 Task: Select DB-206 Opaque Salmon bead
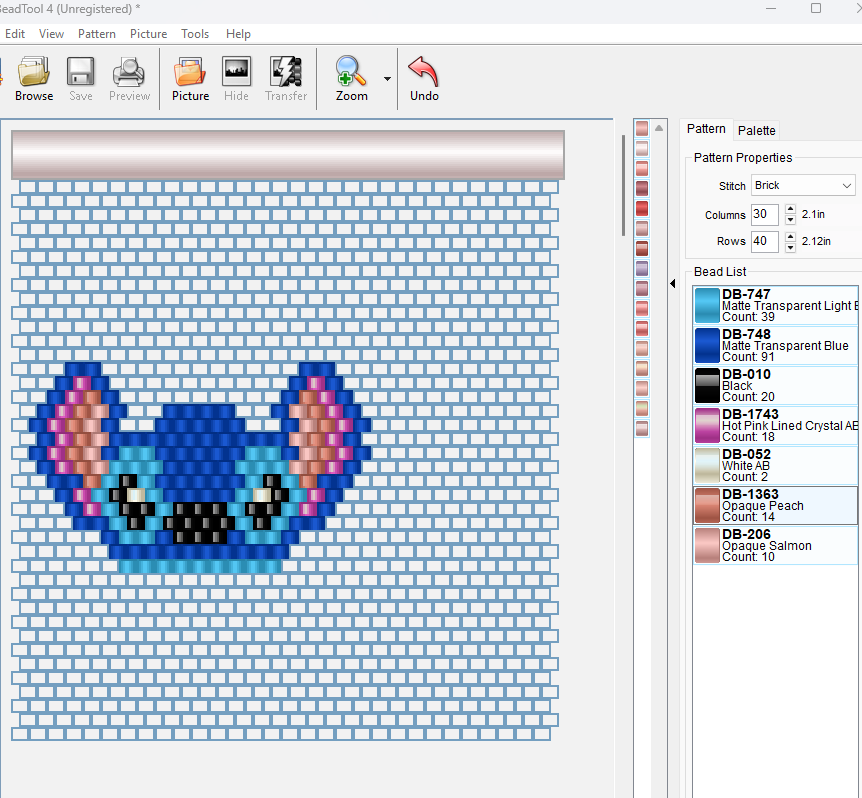(x=776, y=545)
